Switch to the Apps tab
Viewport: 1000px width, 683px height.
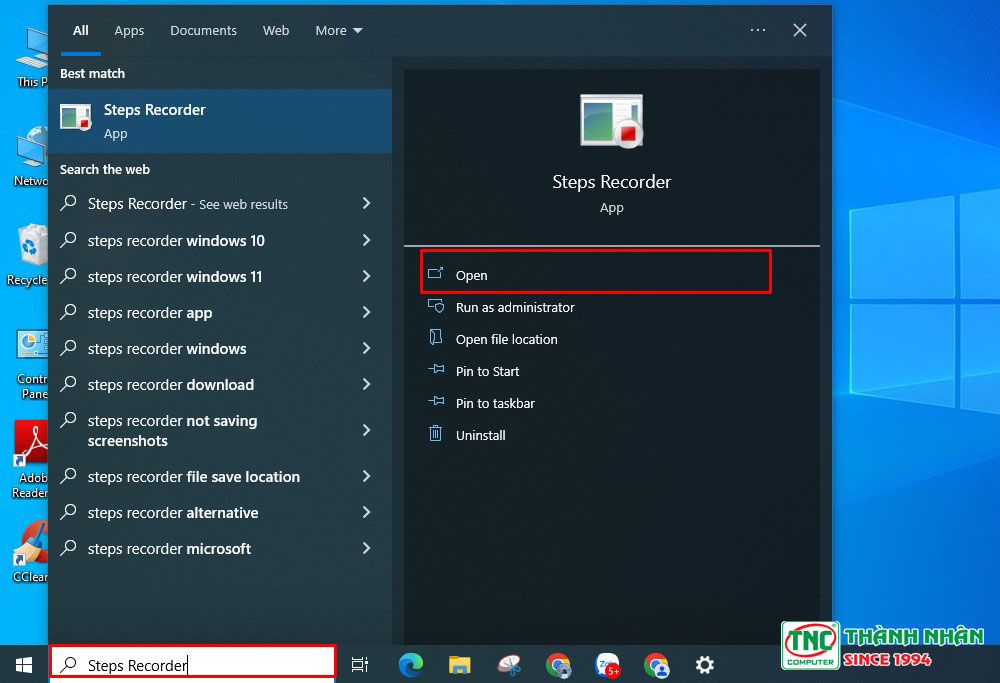(129, 31)
